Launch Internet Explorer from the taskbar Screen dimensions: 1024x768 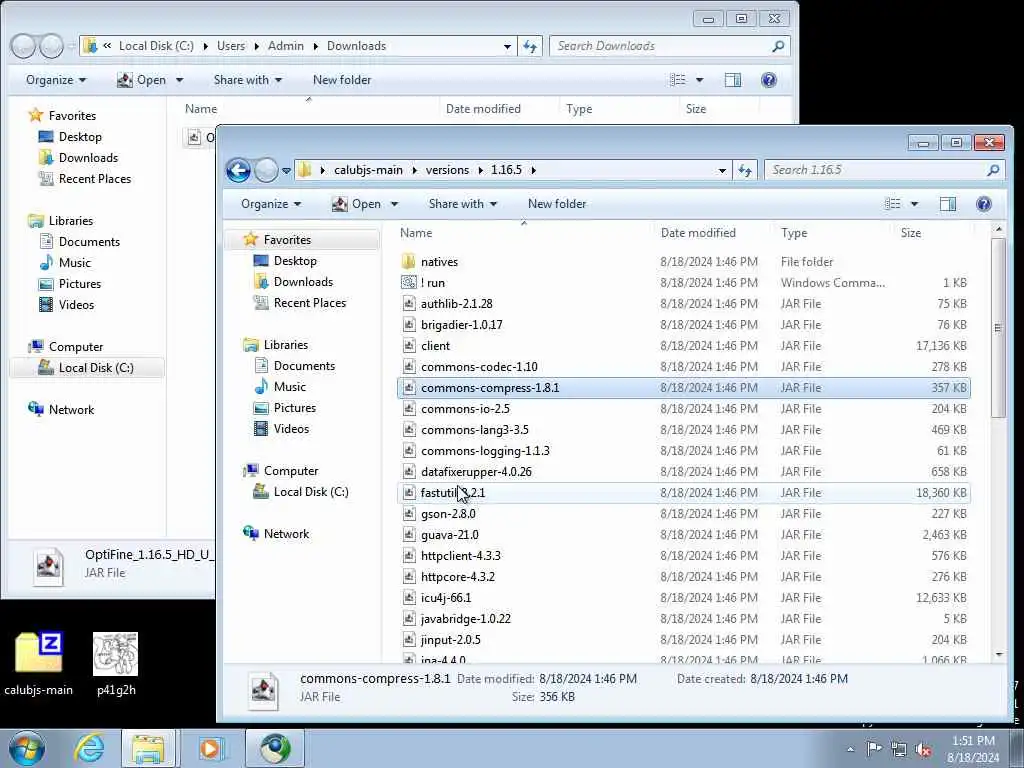[x=88, y=748]
